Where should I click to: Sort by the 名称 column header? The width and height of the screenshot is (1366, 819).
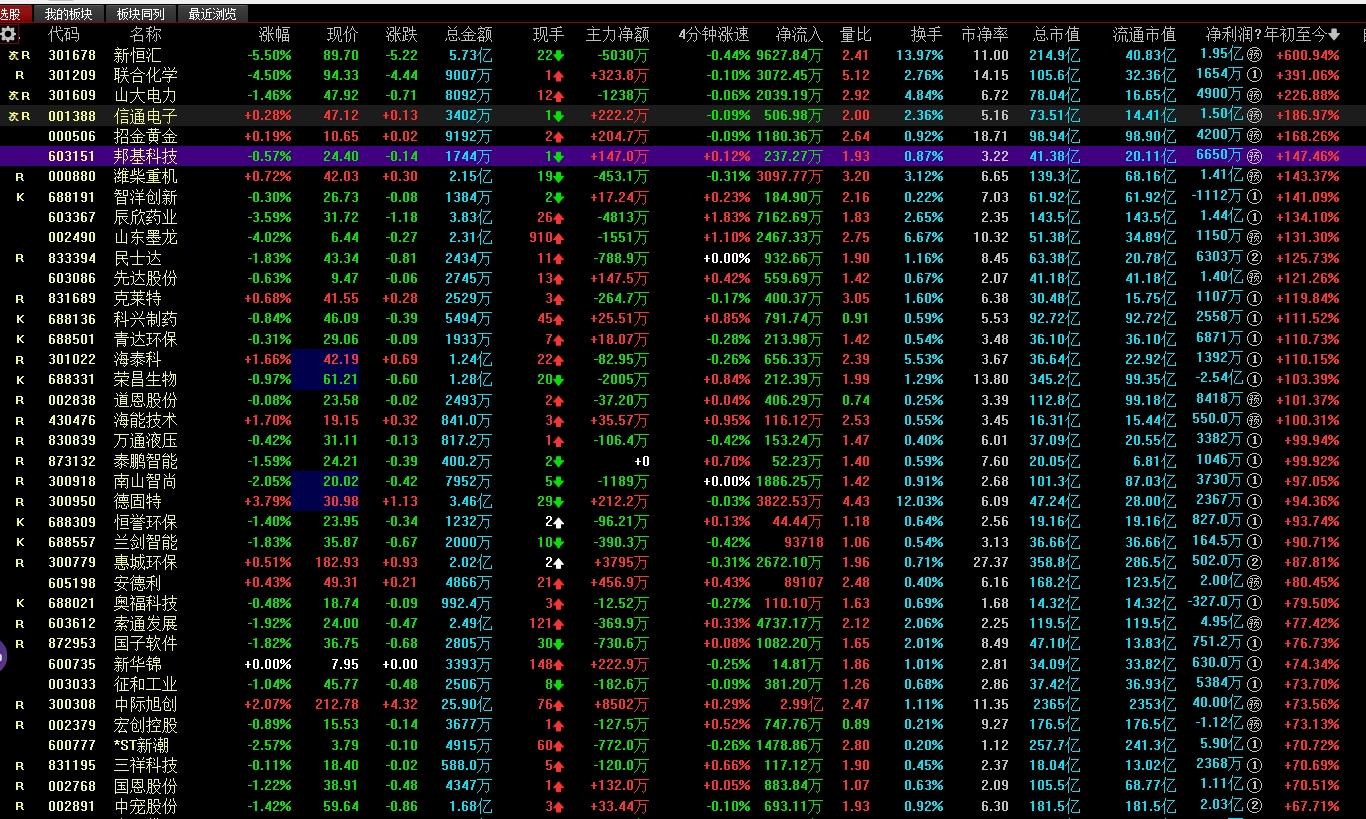click(x=145, y=35)
